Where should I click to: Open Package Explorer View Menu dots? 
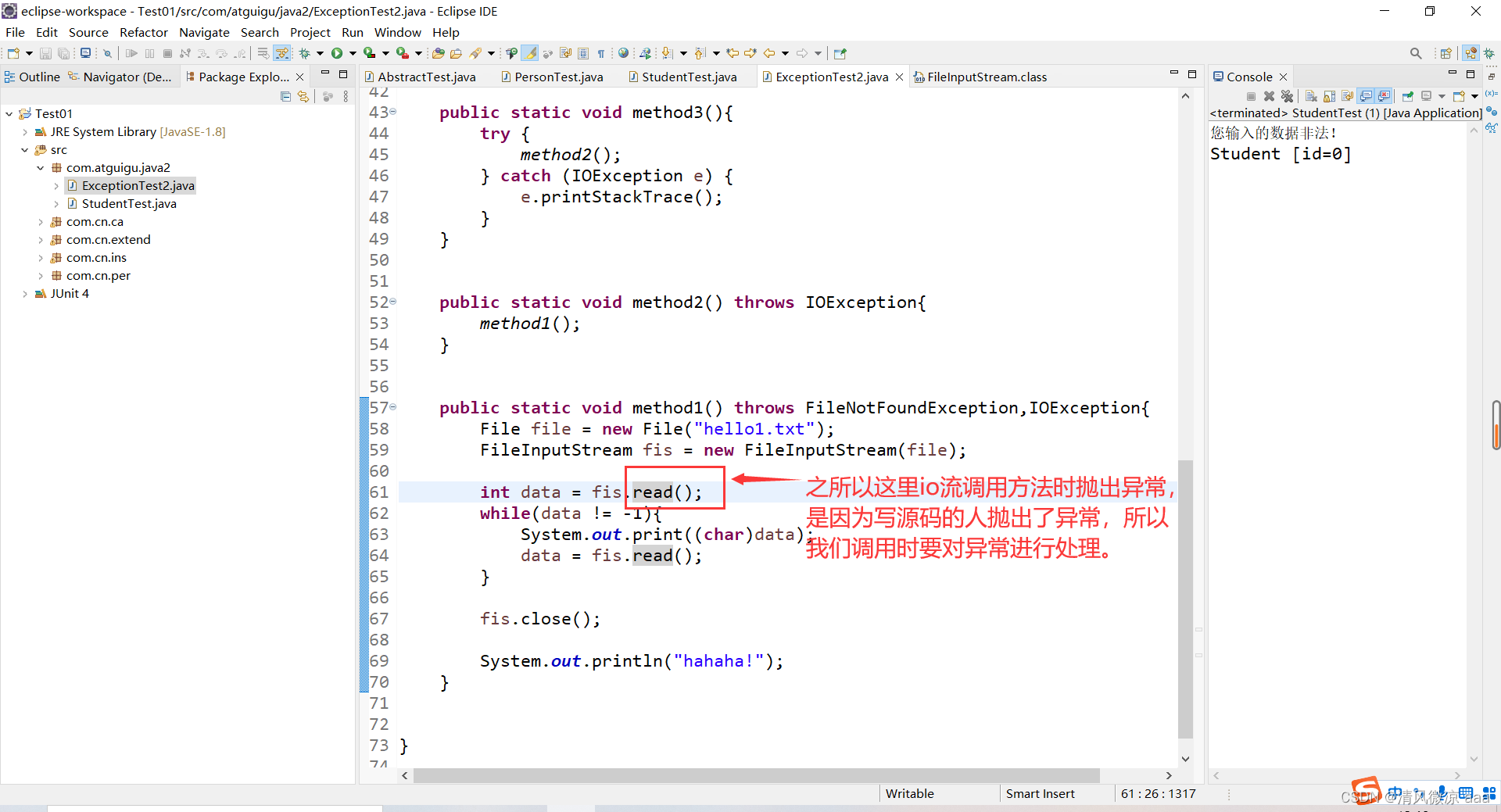click(346, 96)
